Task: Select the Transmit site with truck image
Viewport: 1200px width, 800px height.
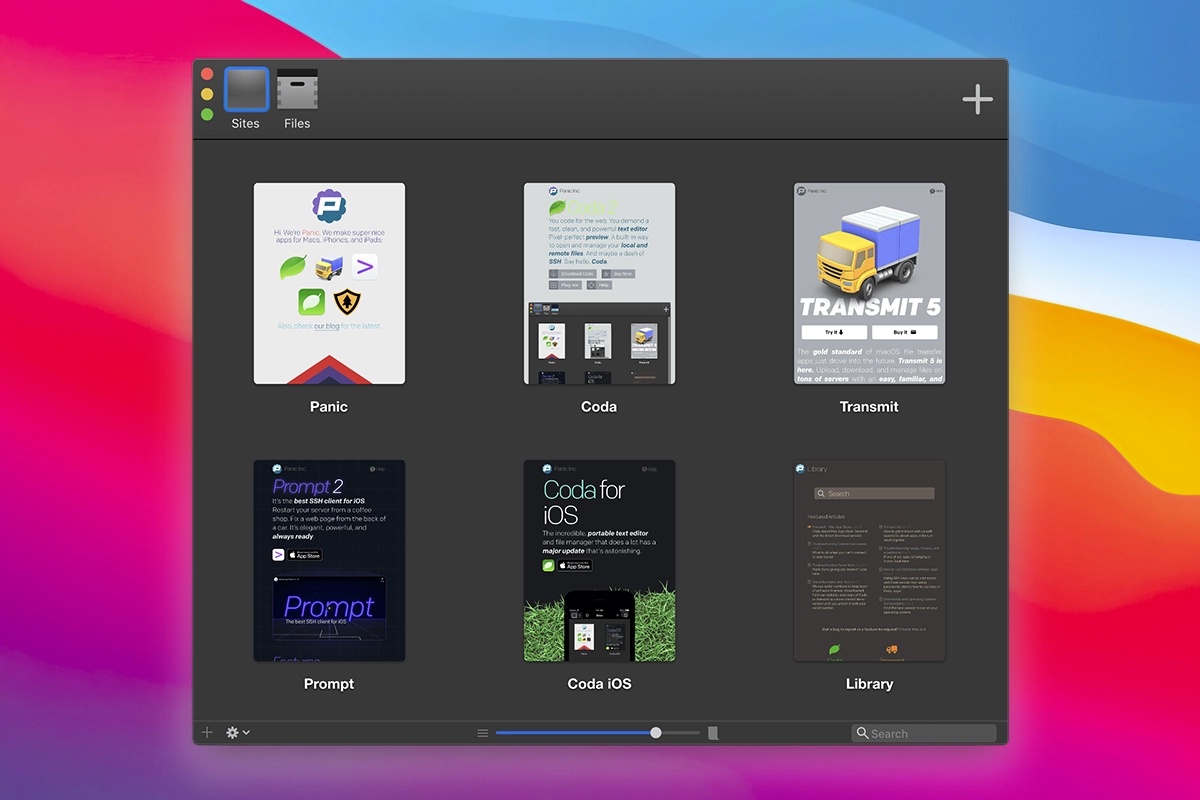Action: coord(869,283)
